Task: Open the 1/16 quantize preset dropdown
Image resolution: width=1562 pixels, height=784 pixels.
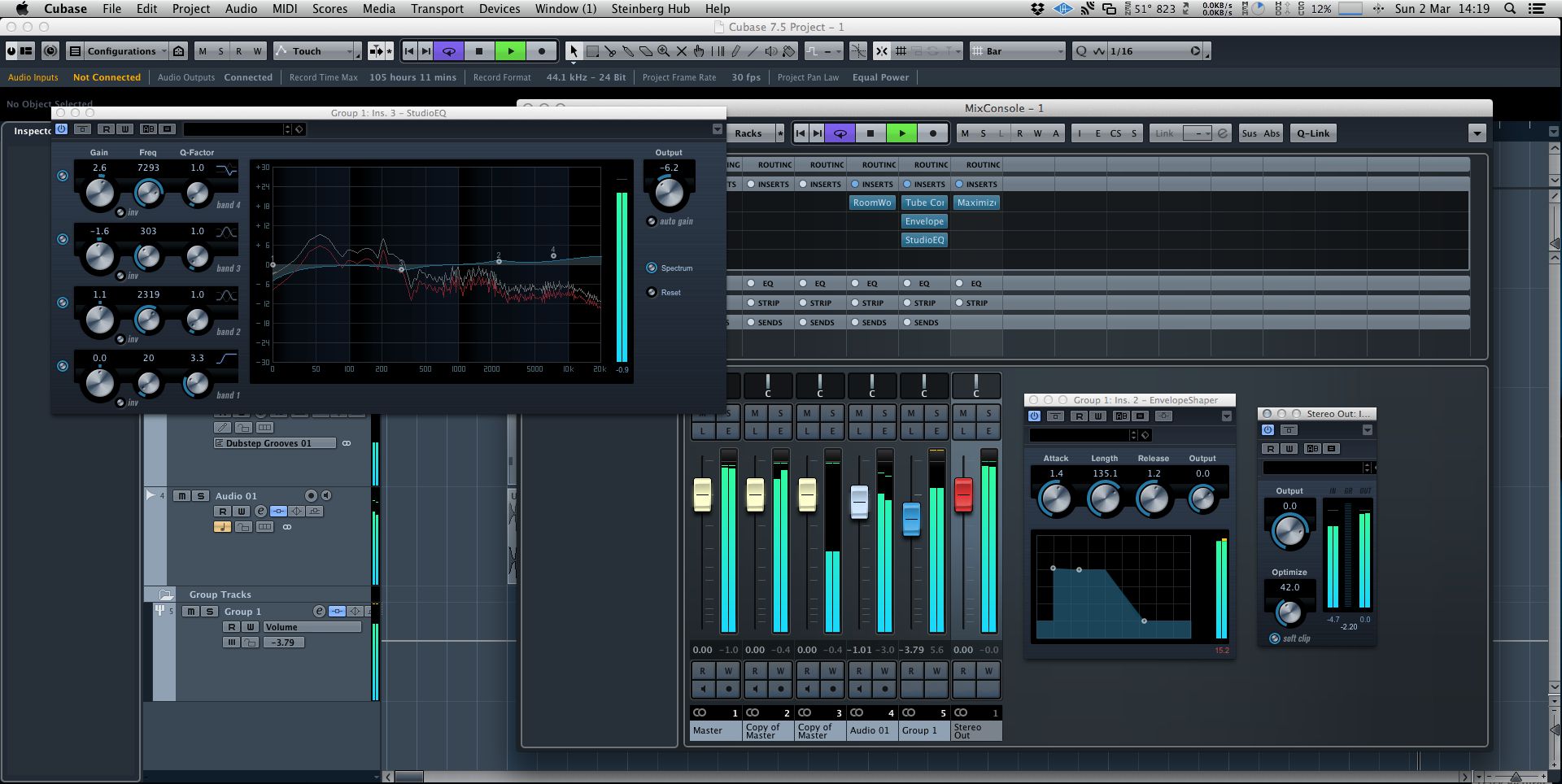Action: [1147, 51]
